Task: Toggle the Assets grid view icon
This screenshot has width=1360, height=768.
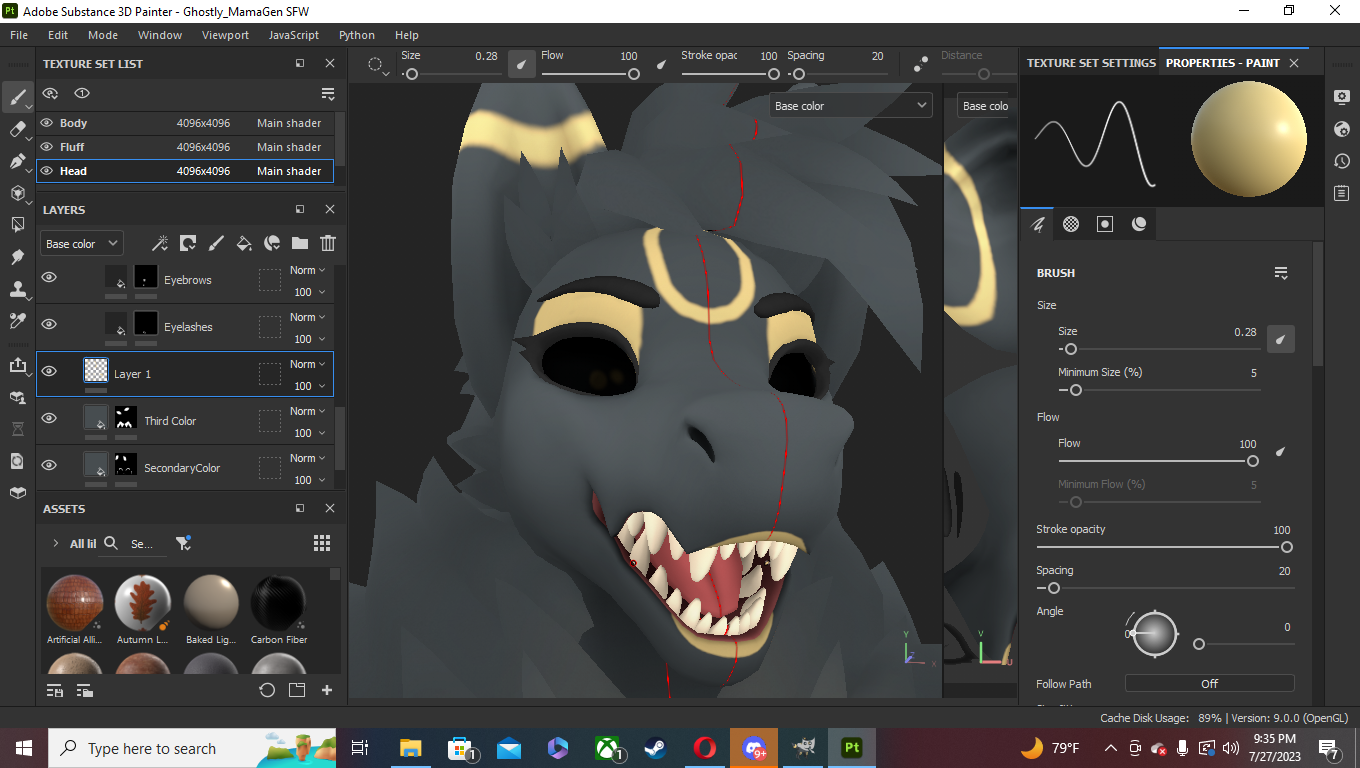Action: (x=321, y=542)
